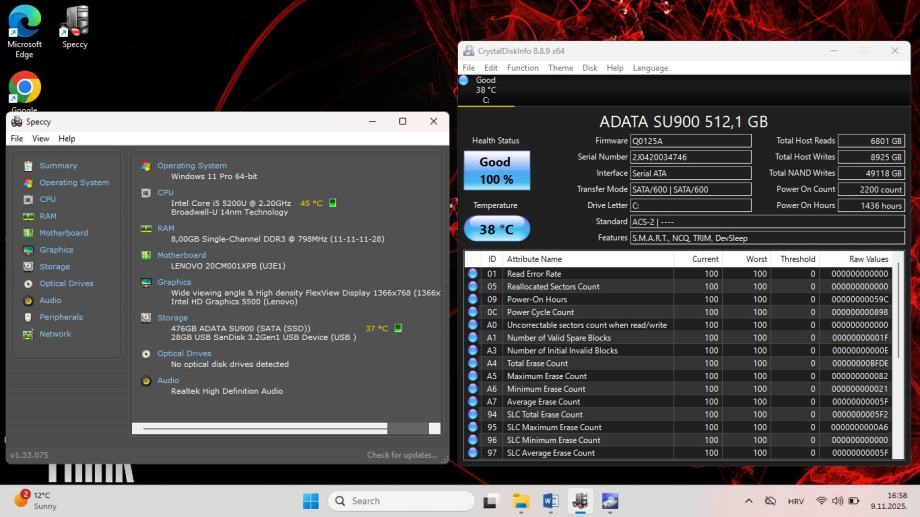Select the Read Error Rate attribute row
This screenshot has height=517, width=920.
678,274
